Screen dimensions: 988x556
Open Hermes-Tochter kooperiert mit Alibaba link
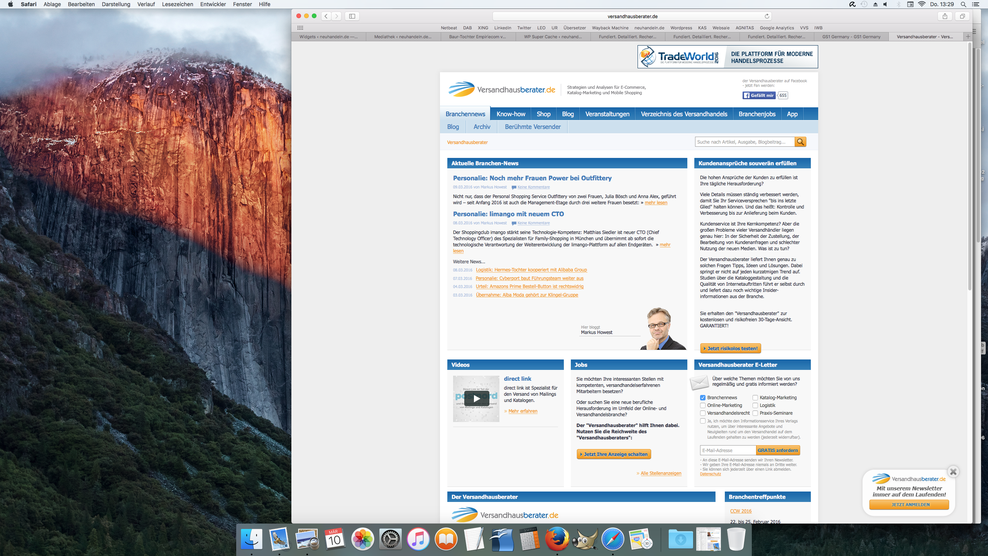(x=531, y=270)
